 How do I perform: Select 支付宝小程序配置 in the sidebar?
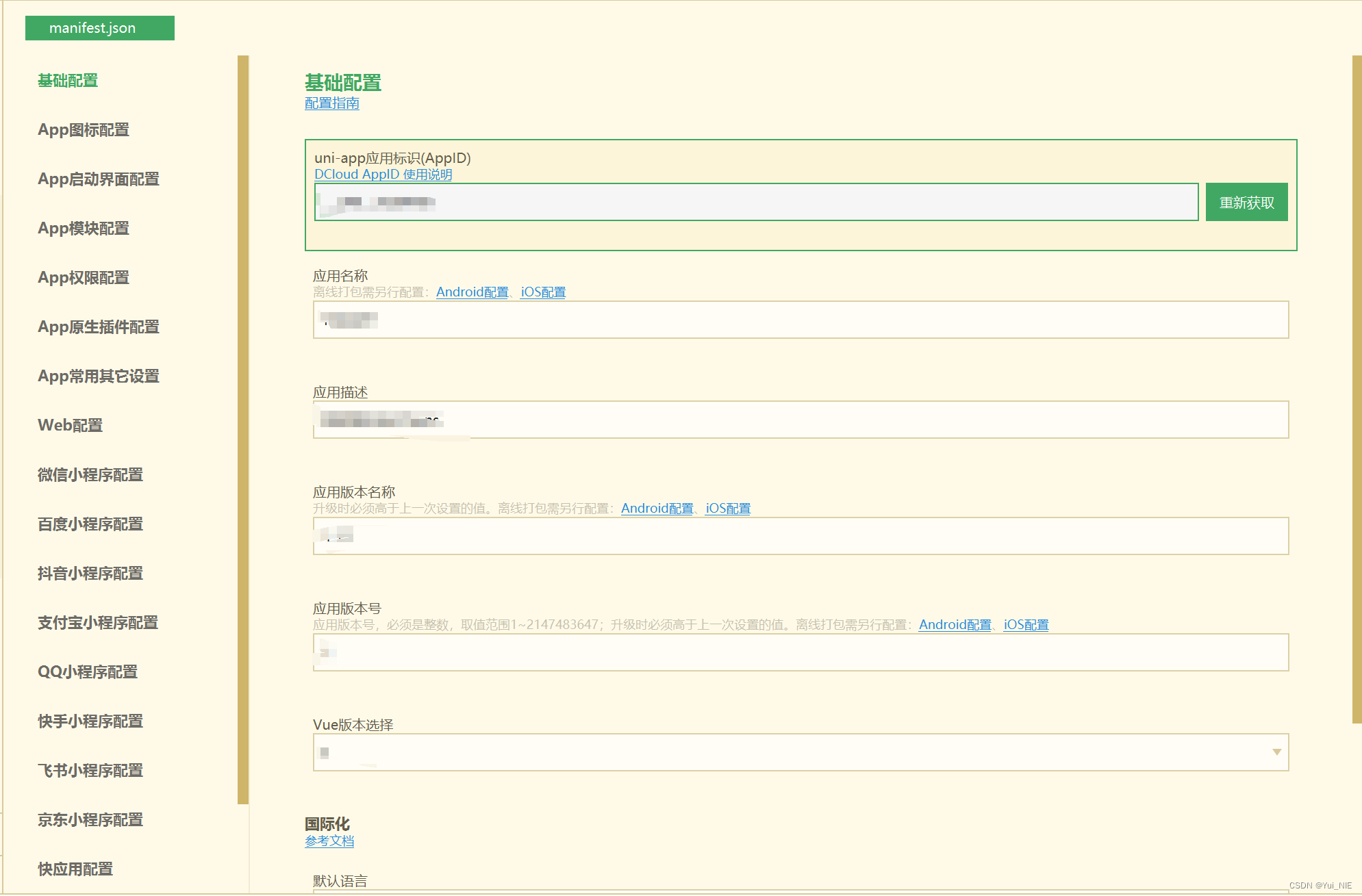point(98,623)
